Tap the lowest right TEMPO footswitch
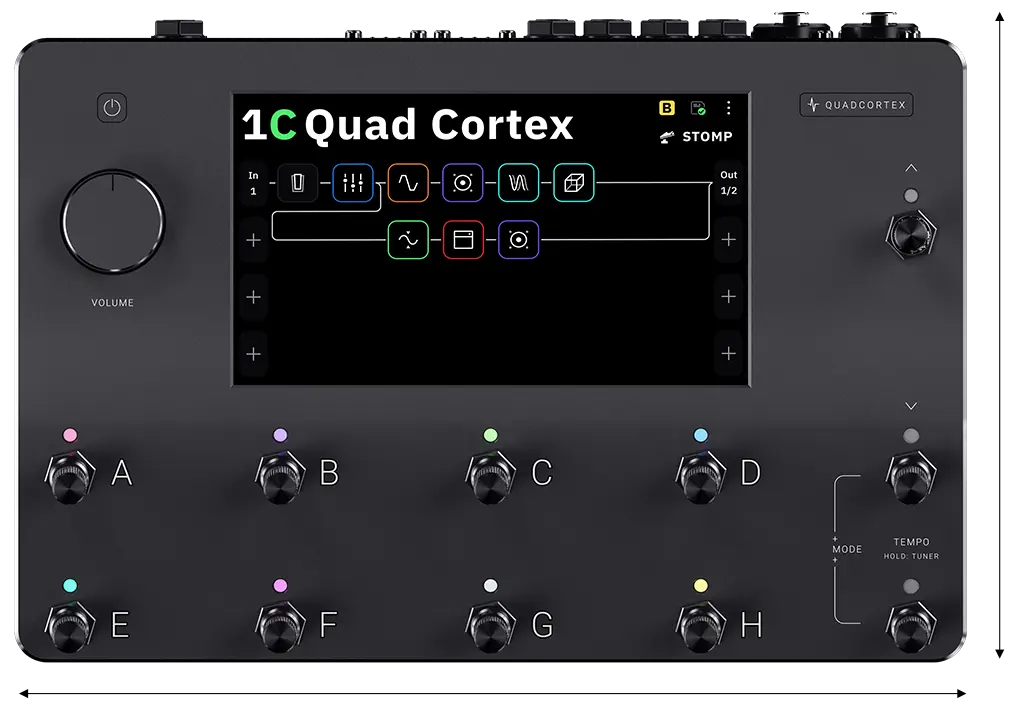This screenshot has width=1025, height=722. [x=911, y=627]
